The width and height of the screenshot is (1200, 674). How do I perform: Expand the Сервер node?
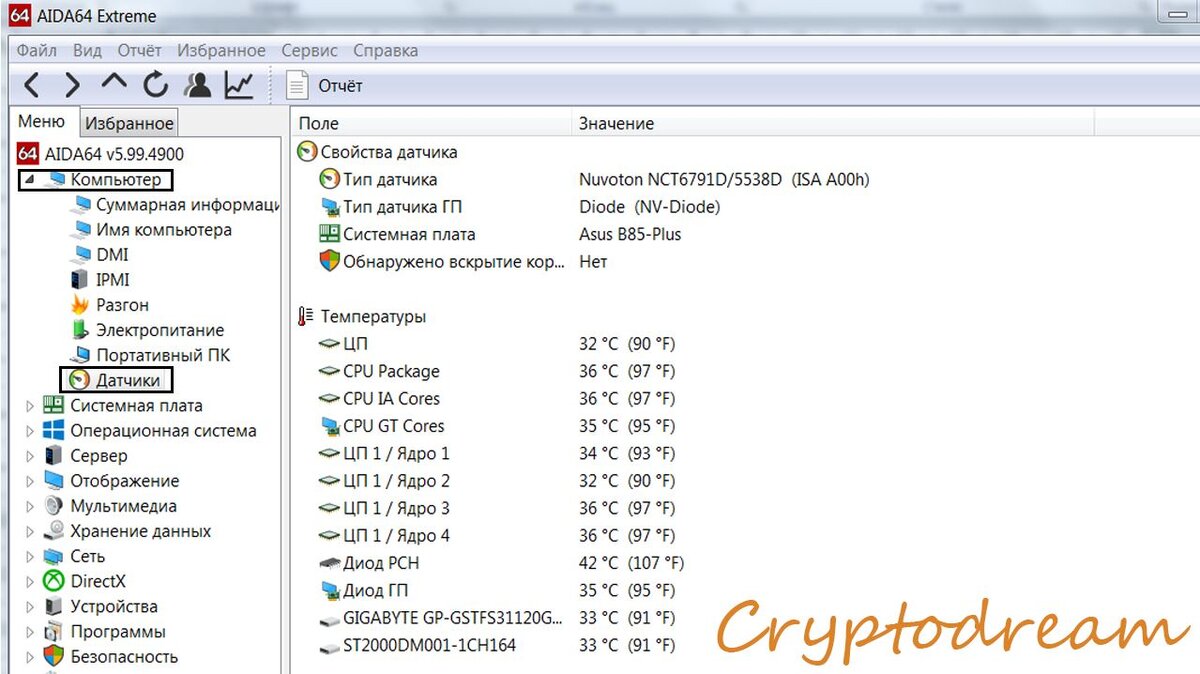coord(29,456)
